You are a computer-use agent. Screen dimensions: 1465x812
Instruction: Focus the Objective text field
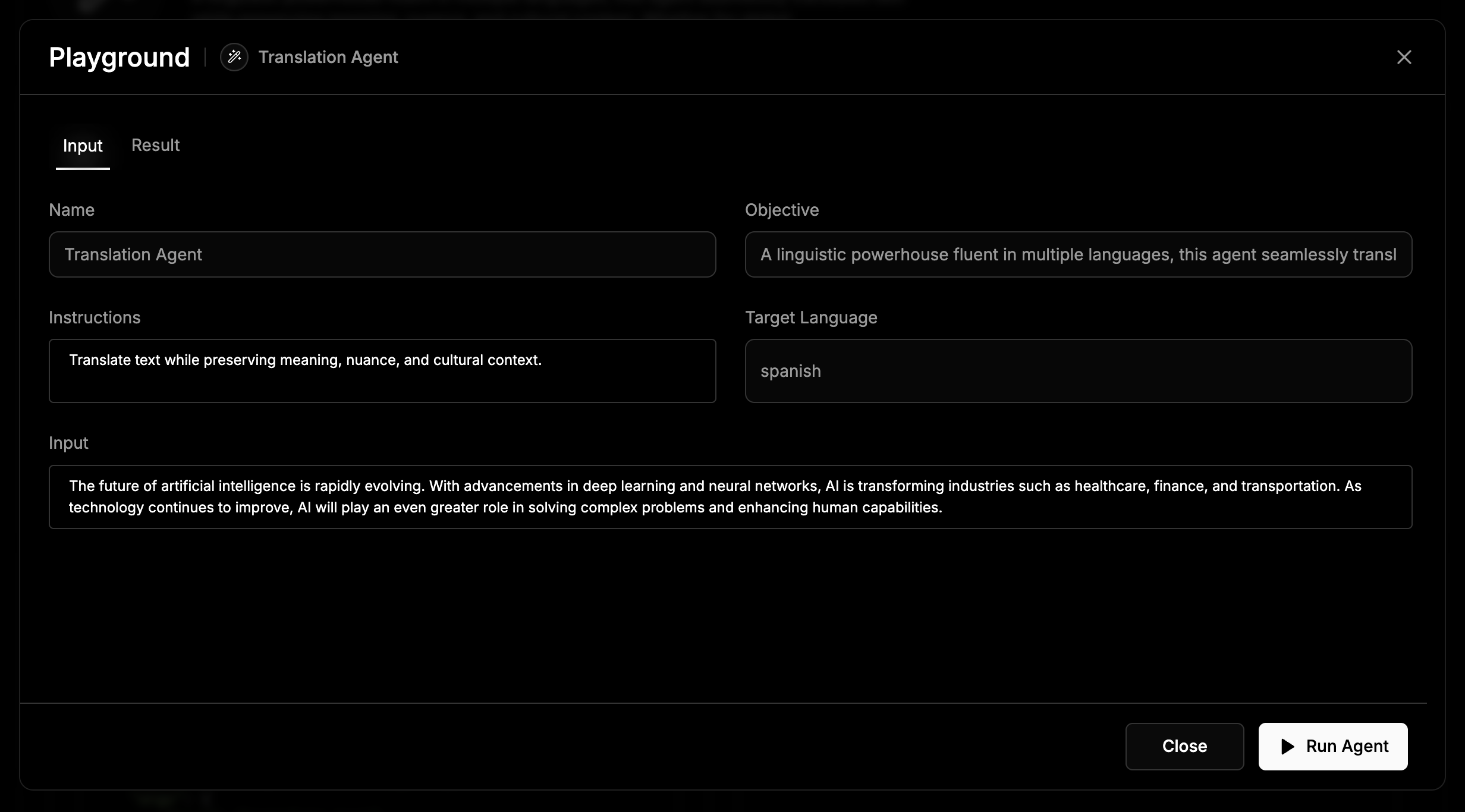[x=1078, y=254]
